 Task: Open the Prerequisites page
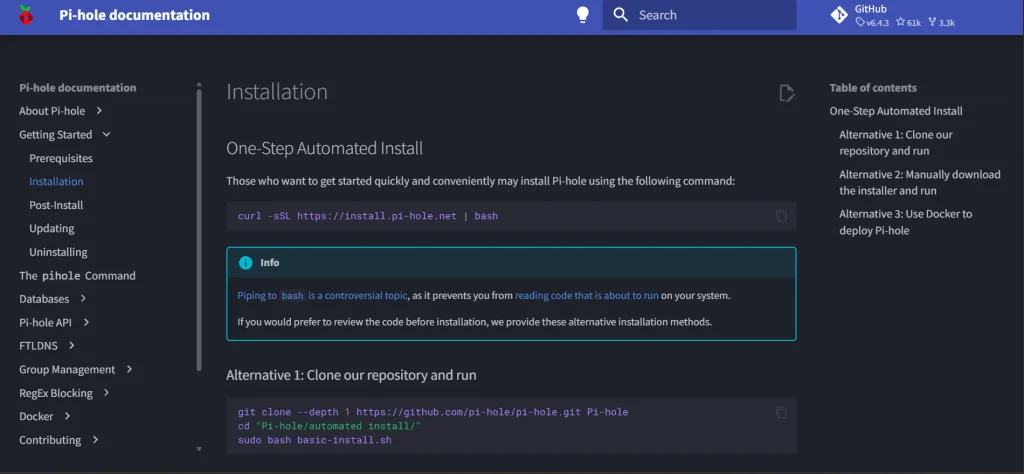click(61, 158)
